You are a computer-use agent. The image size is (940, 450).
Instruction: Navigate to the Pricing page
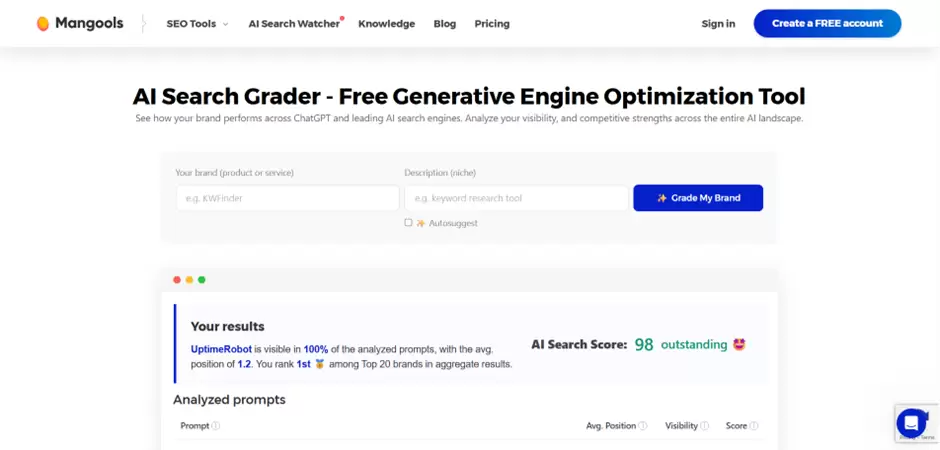point(492,24)
